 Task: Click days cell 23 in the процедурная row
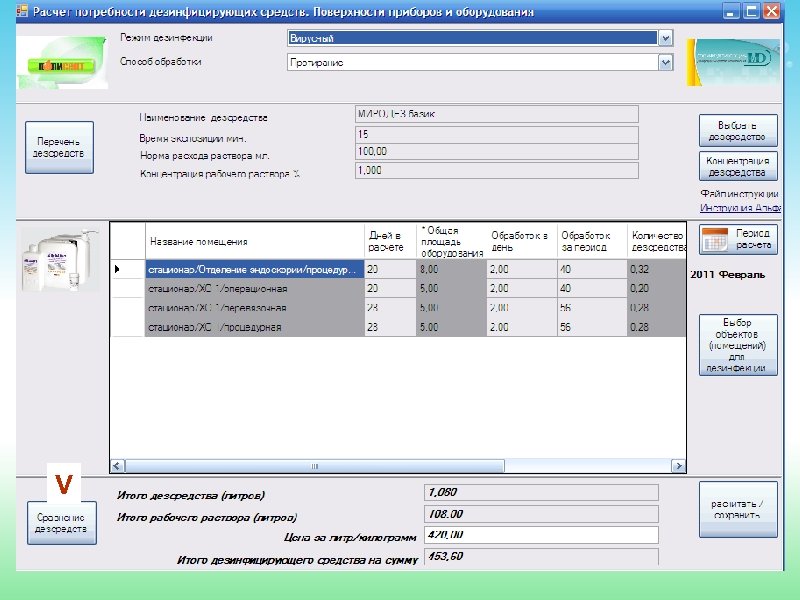click(390, 327)
